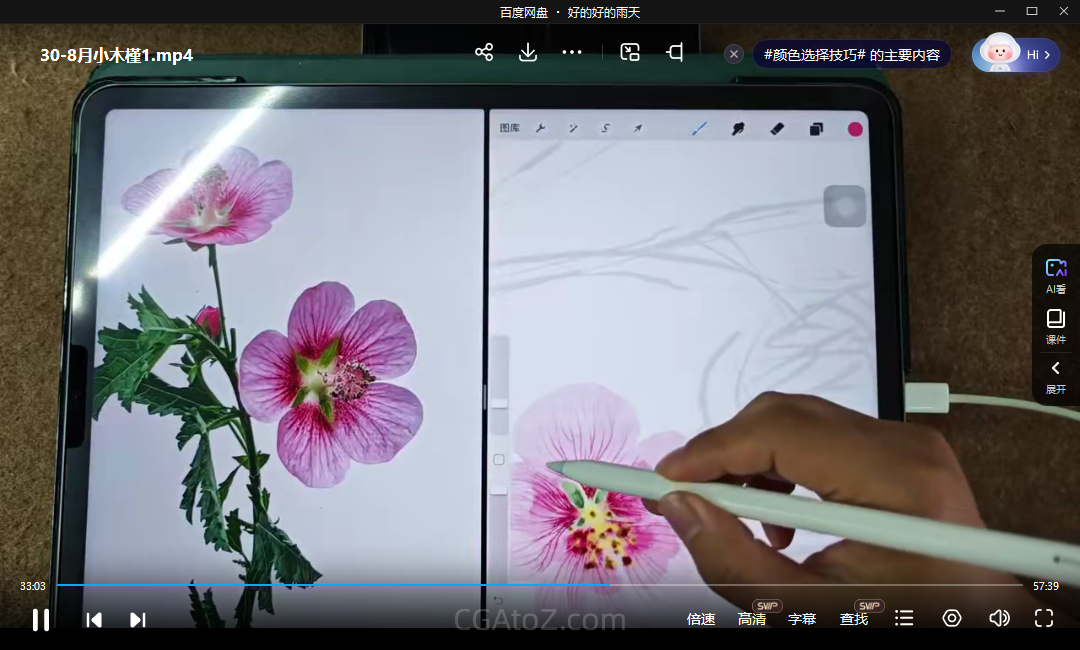Click the crop/screenshot icon in top bar
Viewport: 1080px width, 650px height.
point(675,52)
